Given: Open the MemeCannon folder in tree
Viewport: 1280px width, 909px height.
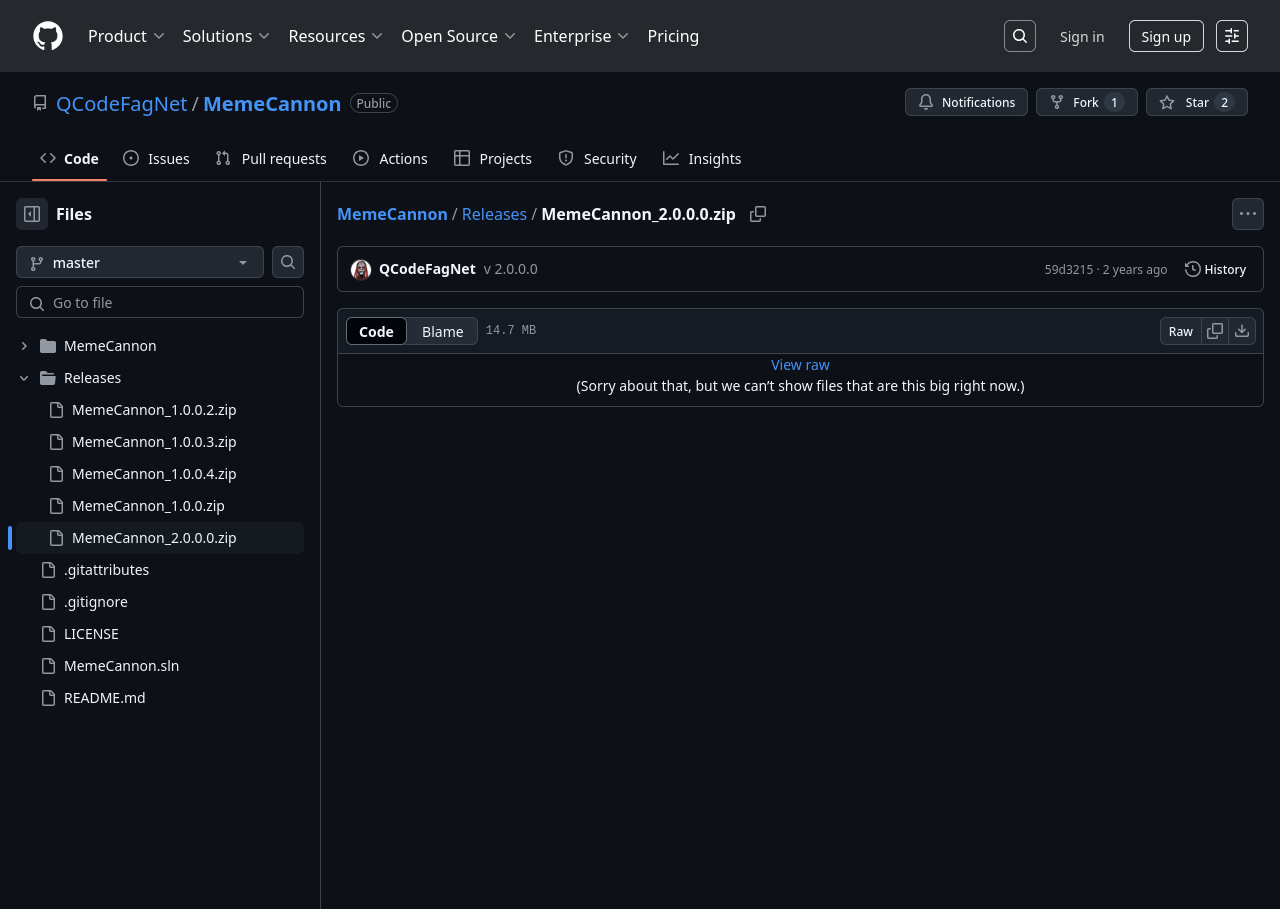Looking at the screenshot, I should 110,346.
